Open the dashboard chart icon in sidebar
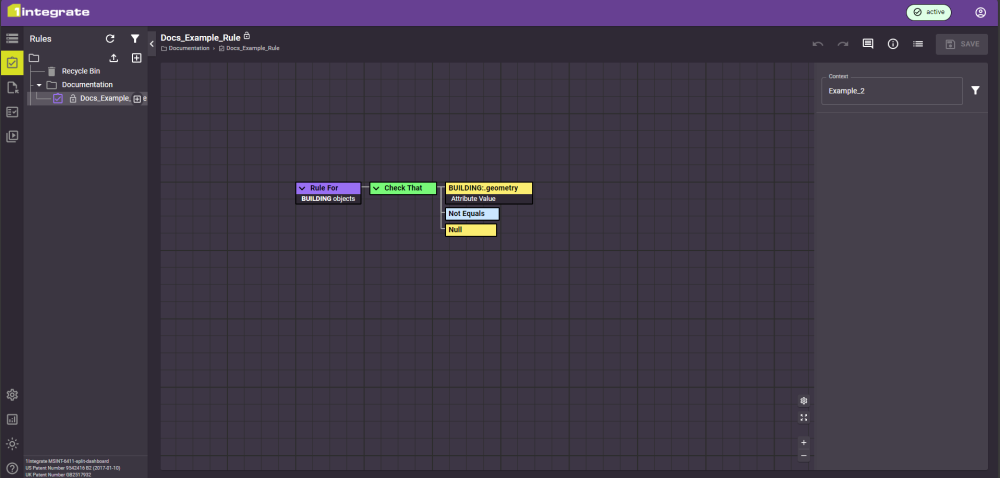Screen dimensions: 1000x478 click(x=12, y=419)
